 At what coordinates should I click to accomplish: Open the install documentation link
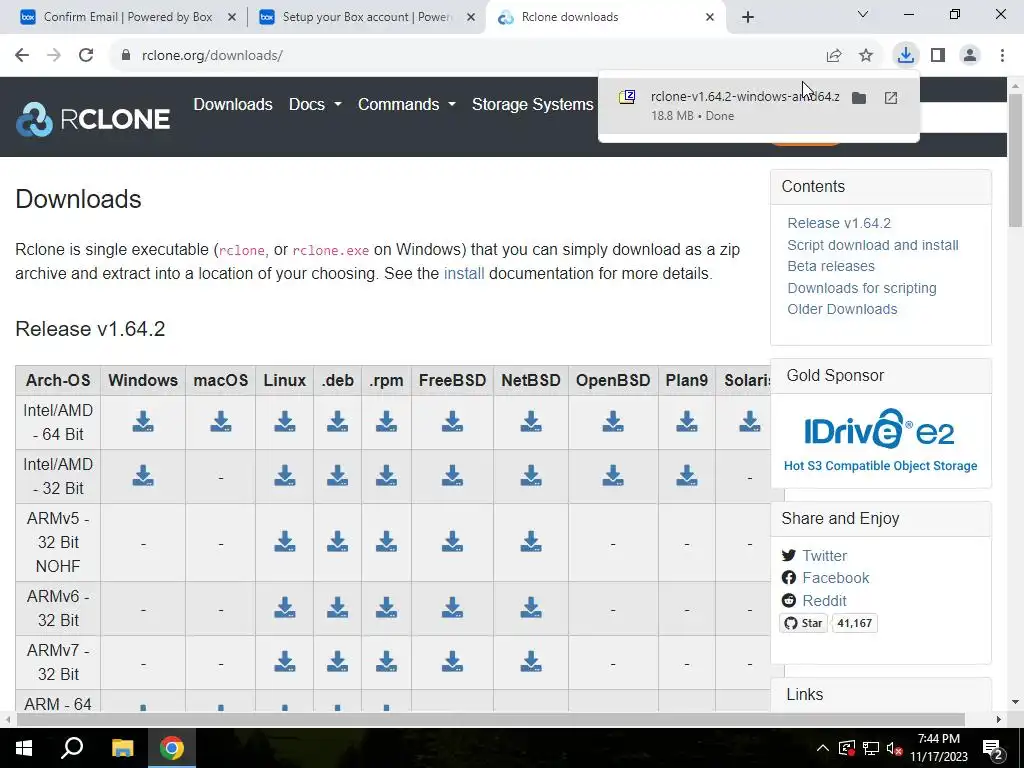click(x=464, y=273)
